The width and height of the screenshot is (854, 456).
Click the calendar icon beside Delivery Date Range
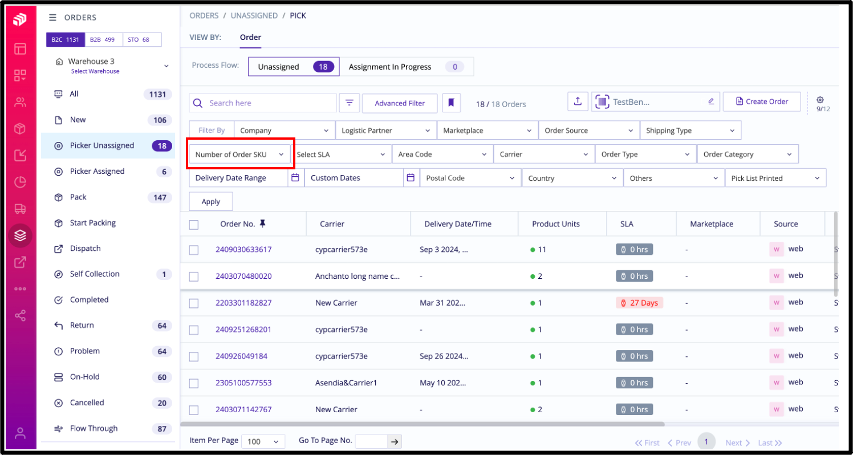[295, 178]
